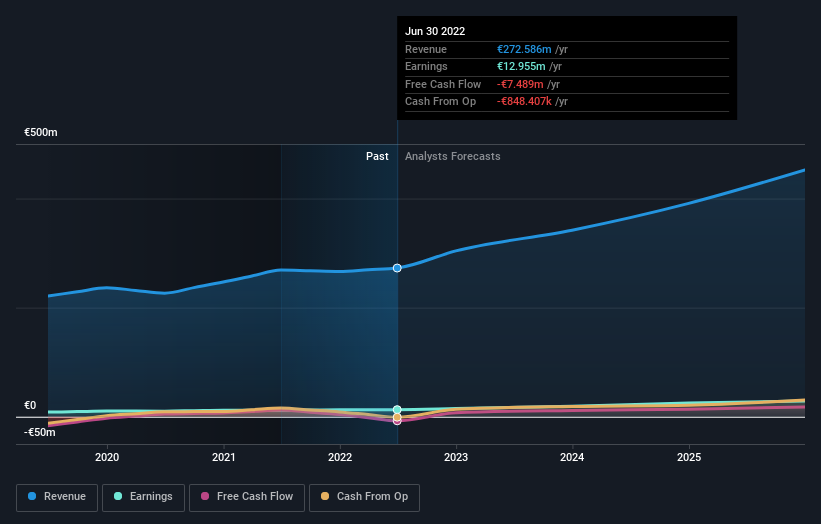Click the €12.955m earnings value in tooltip
Screen dimensions: 821x524
click(522, 66)
